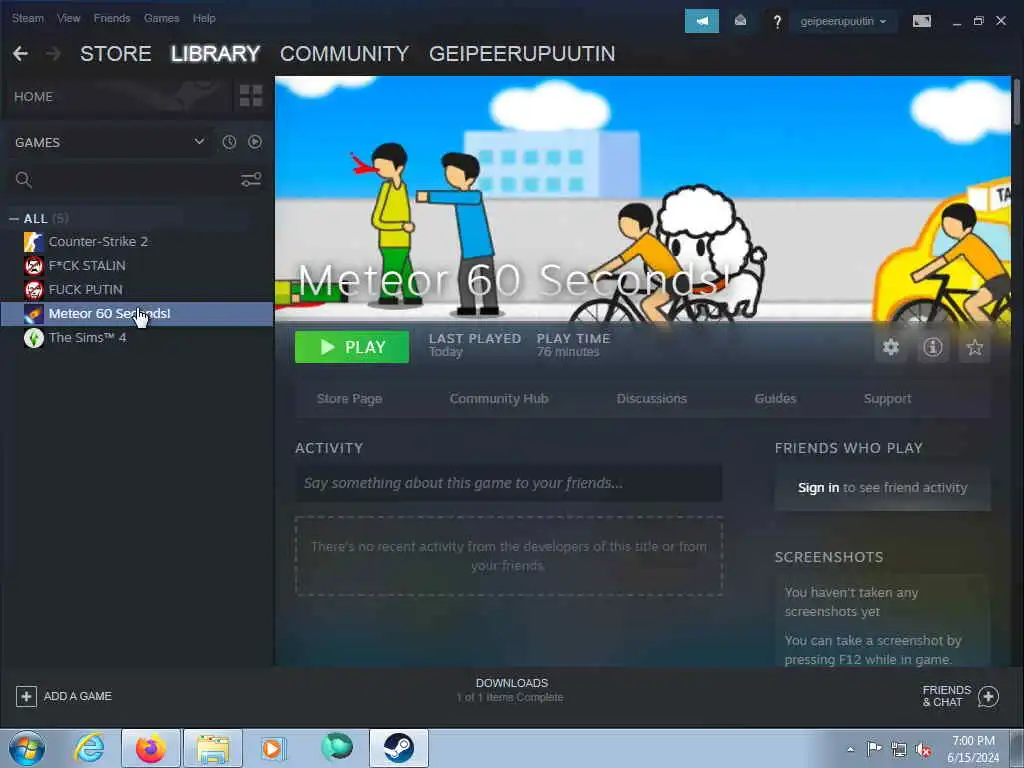Open the Big Picture mode icon
1024x768 pixels.
[x=921, y=22]
